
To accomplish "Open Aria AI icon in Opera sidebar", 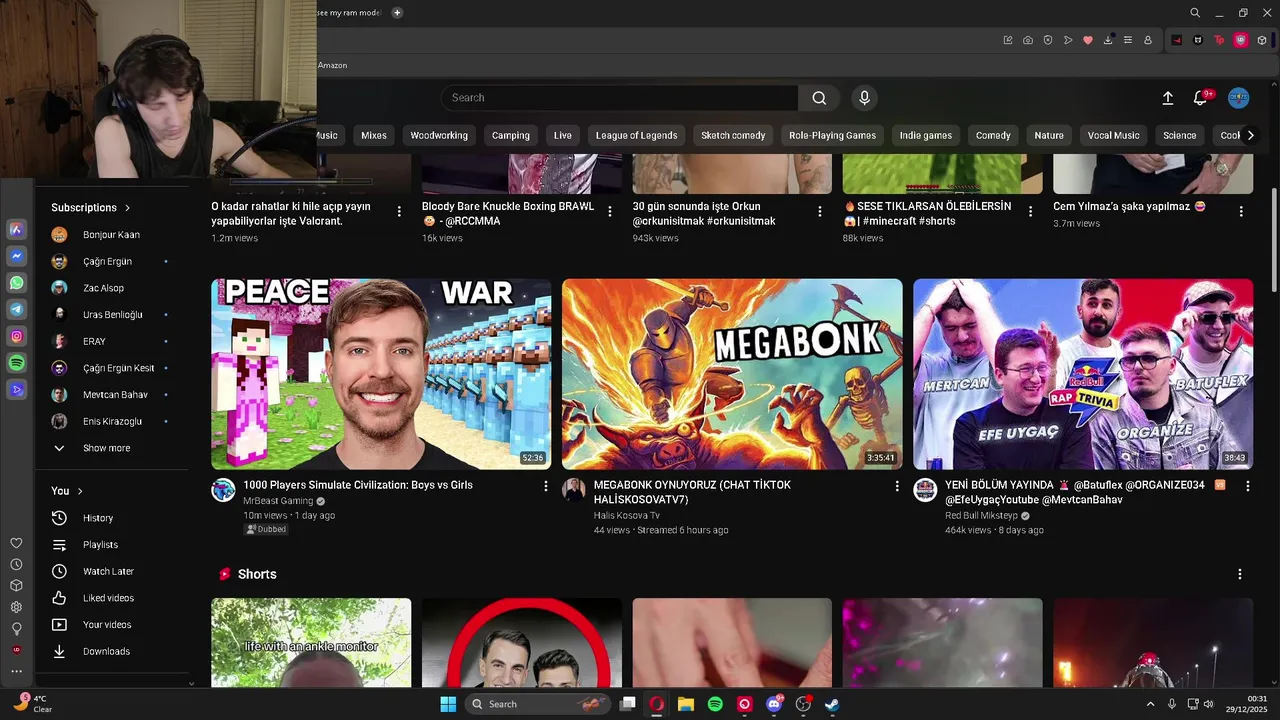I will (x=16, y=229).
